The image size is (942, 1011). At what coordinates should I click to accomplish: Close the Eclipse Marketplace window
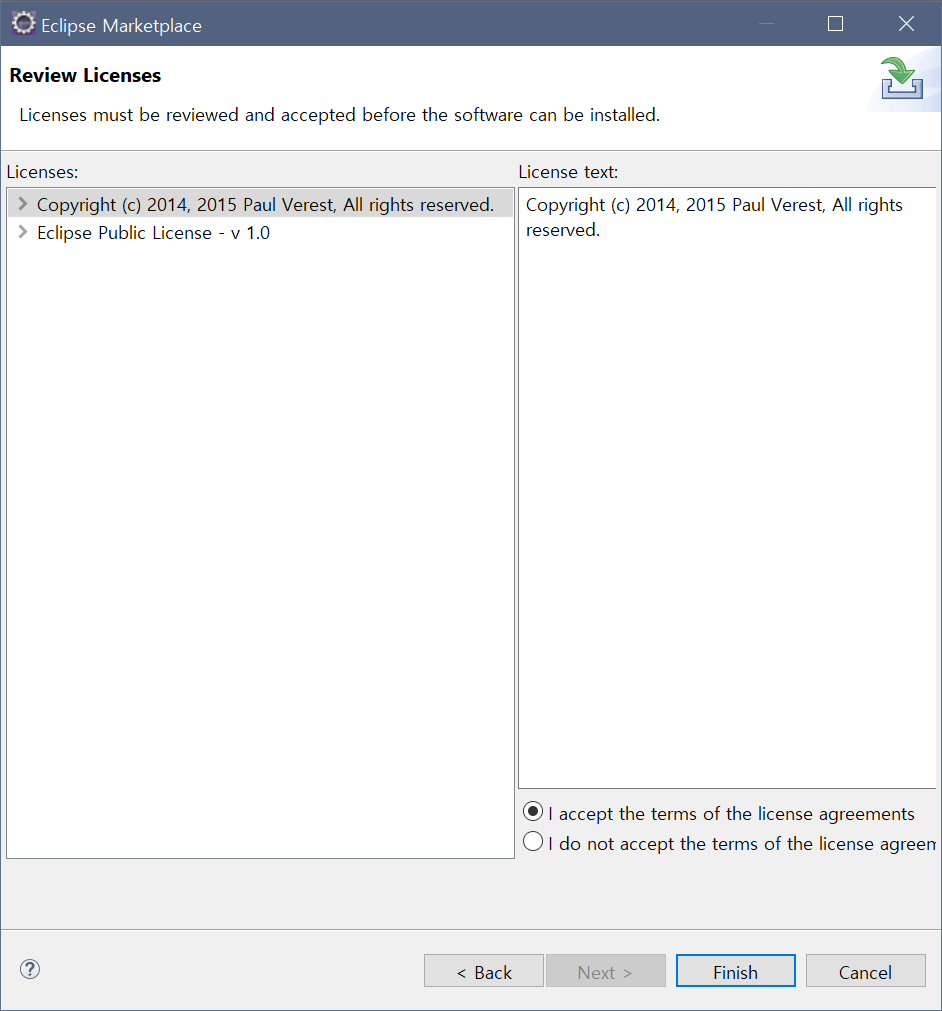906,24
